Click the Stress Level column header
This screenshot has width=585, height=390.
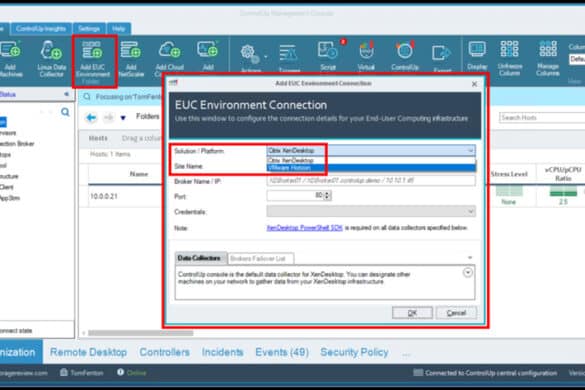[x=509, y=174]
